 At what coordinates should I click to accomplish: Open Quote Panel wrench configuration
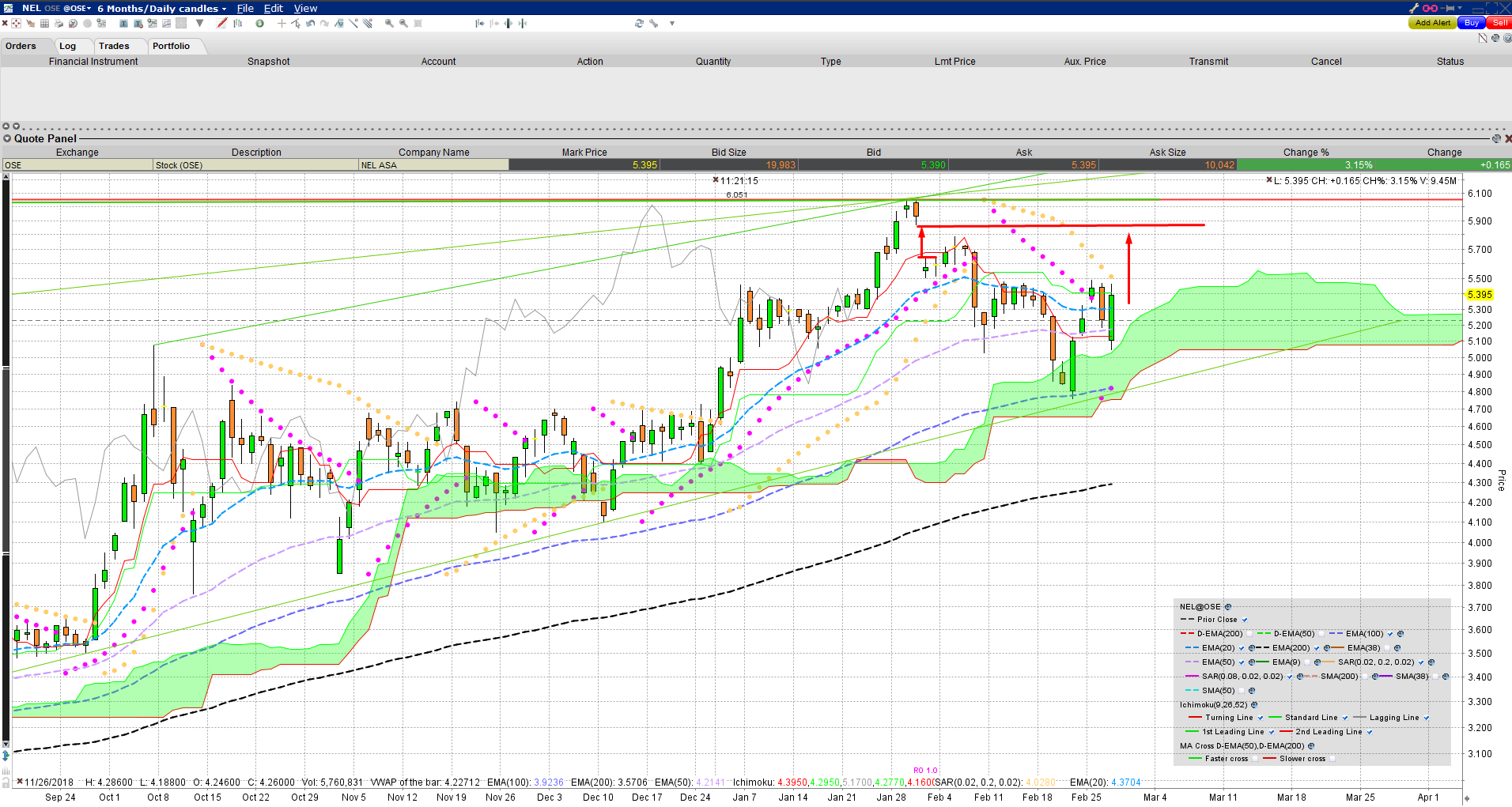[x=1496, y=138]
